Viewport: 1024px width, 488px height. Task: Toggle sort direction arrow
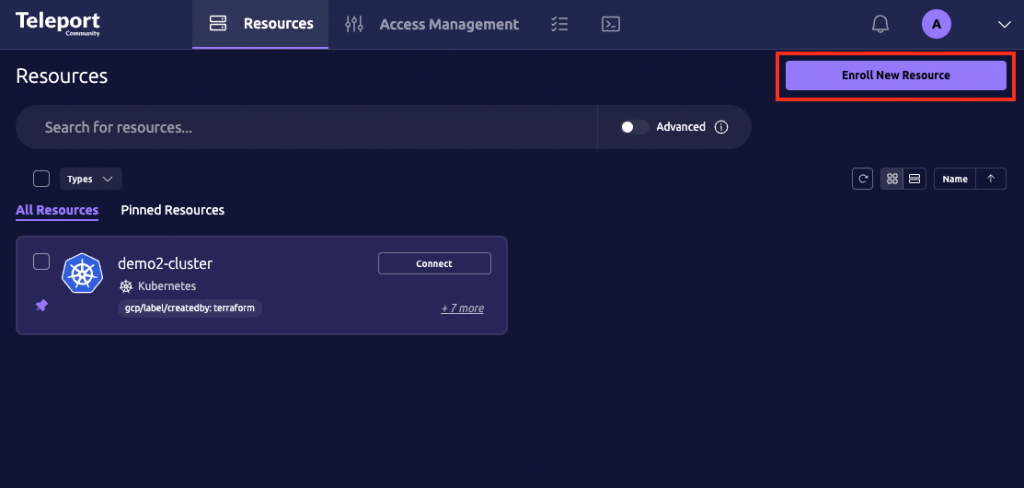(991, 178)
